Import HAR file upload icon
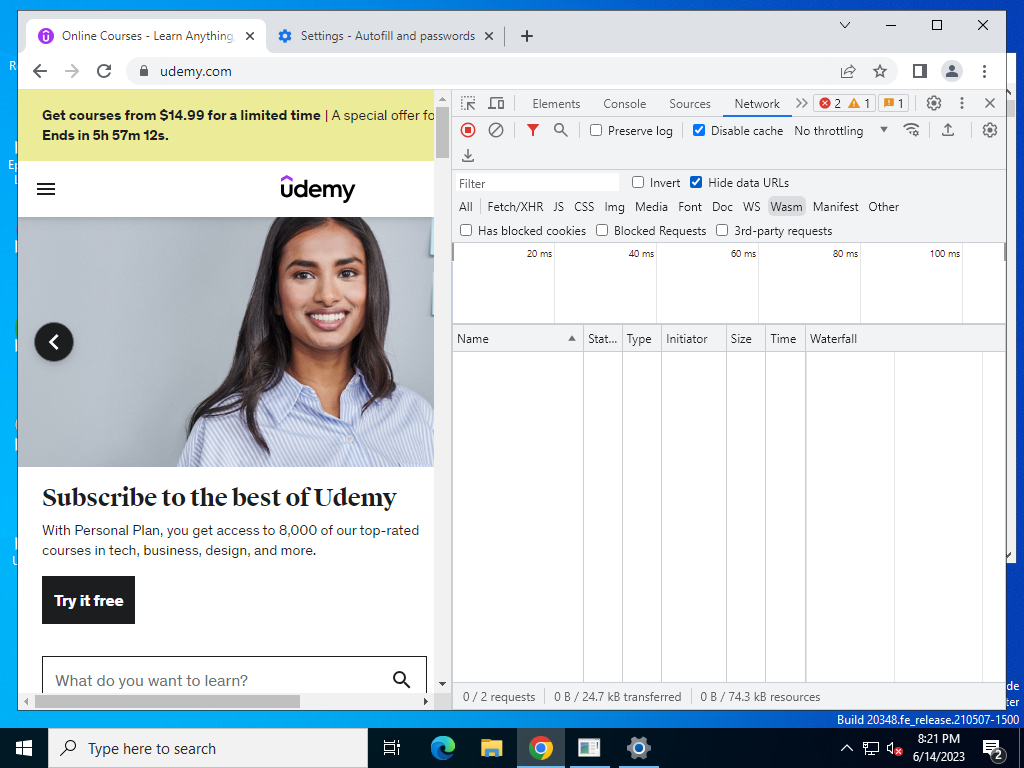 pos(948,130)
